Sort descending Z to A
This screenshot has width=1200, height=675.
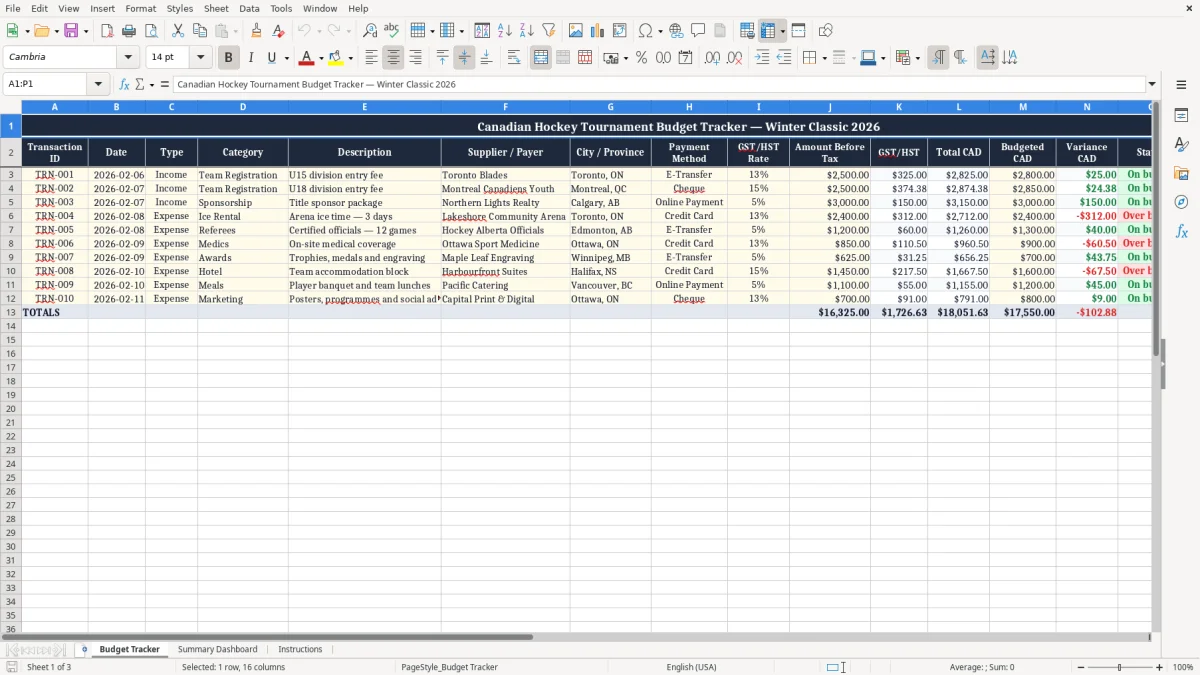(x=527, y=31)
